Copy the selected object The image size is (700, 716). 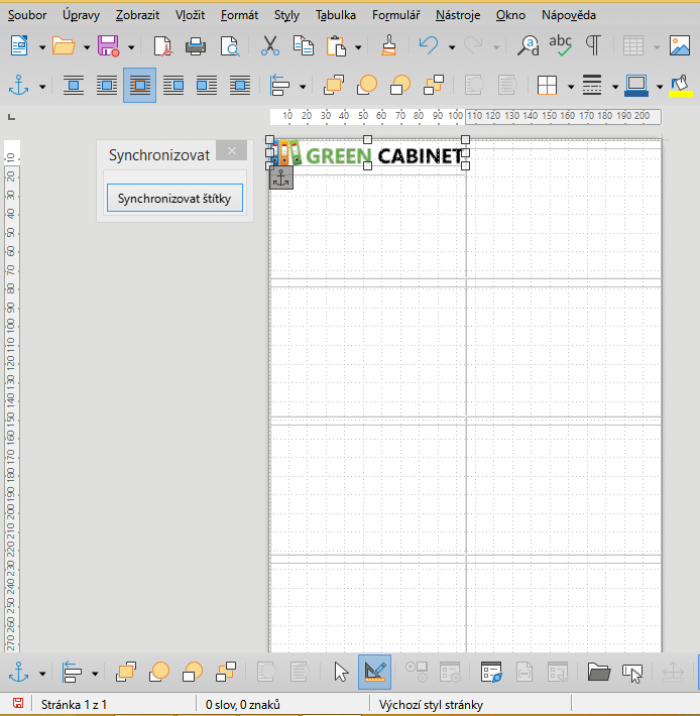(x=303, y=46)
